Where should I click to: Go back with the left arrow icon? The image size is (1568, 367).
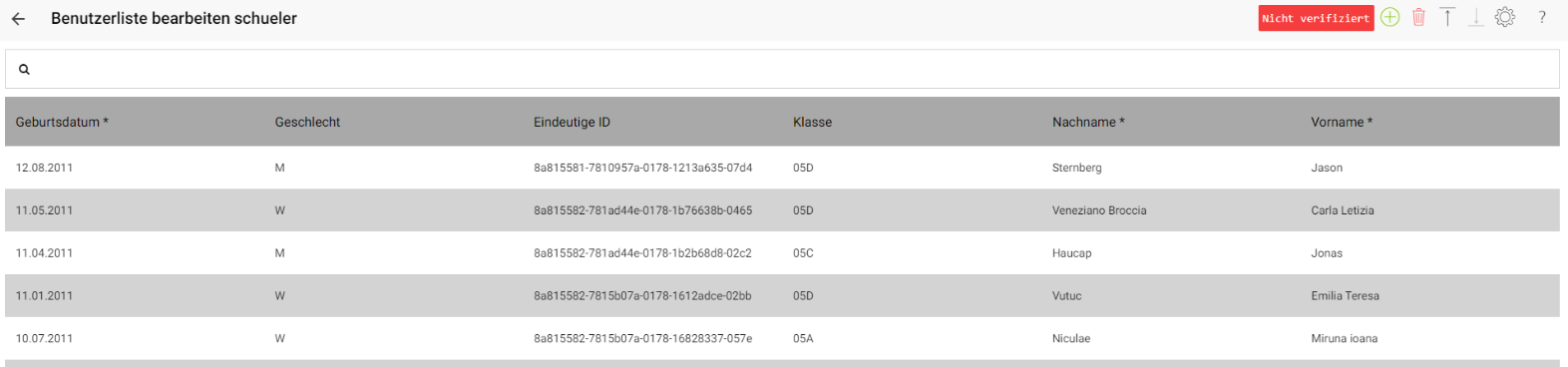point(18,19)
